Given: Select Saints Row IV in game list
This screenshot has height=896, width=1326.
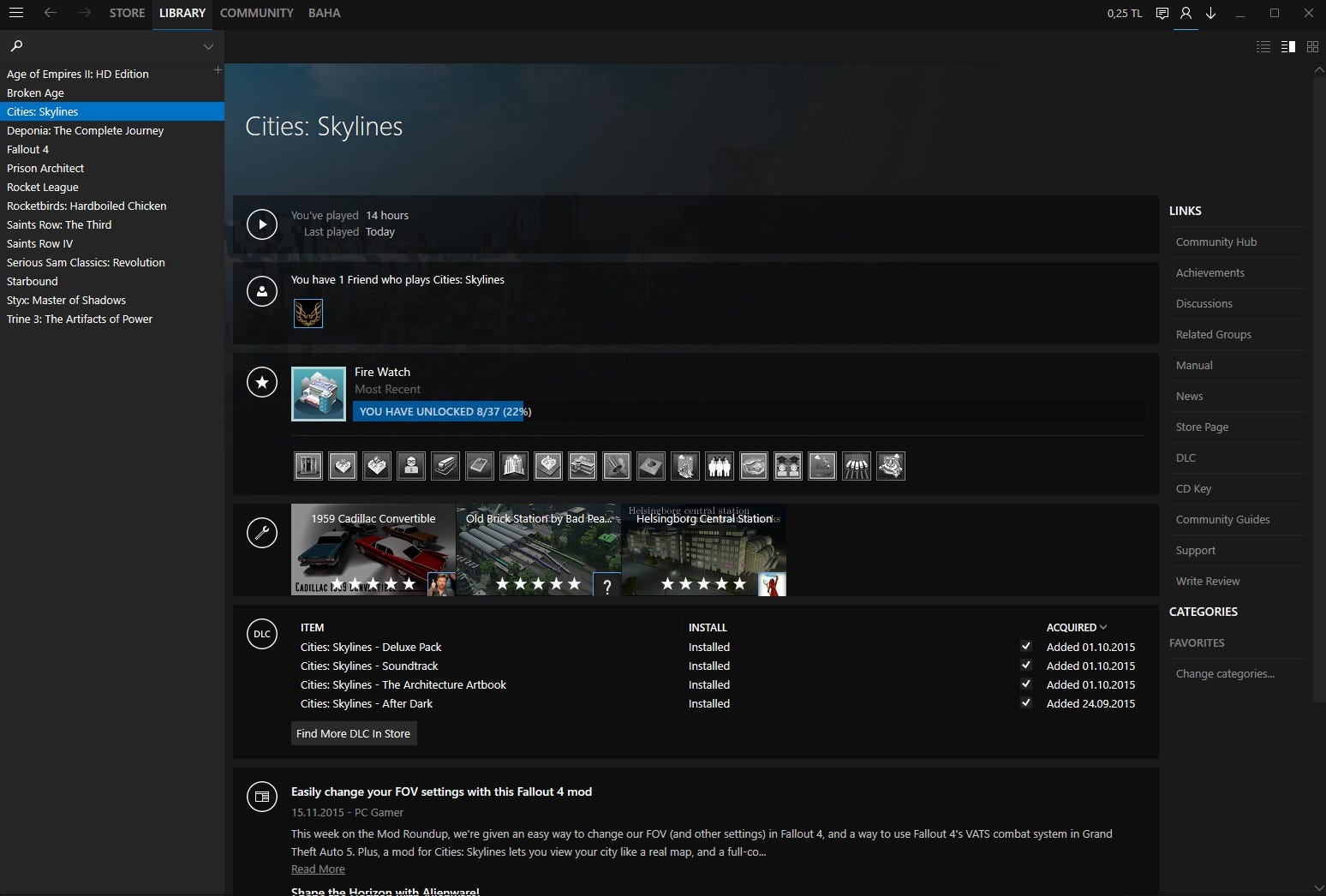Looking at the screenshot, I should click(x=112, y=243).
